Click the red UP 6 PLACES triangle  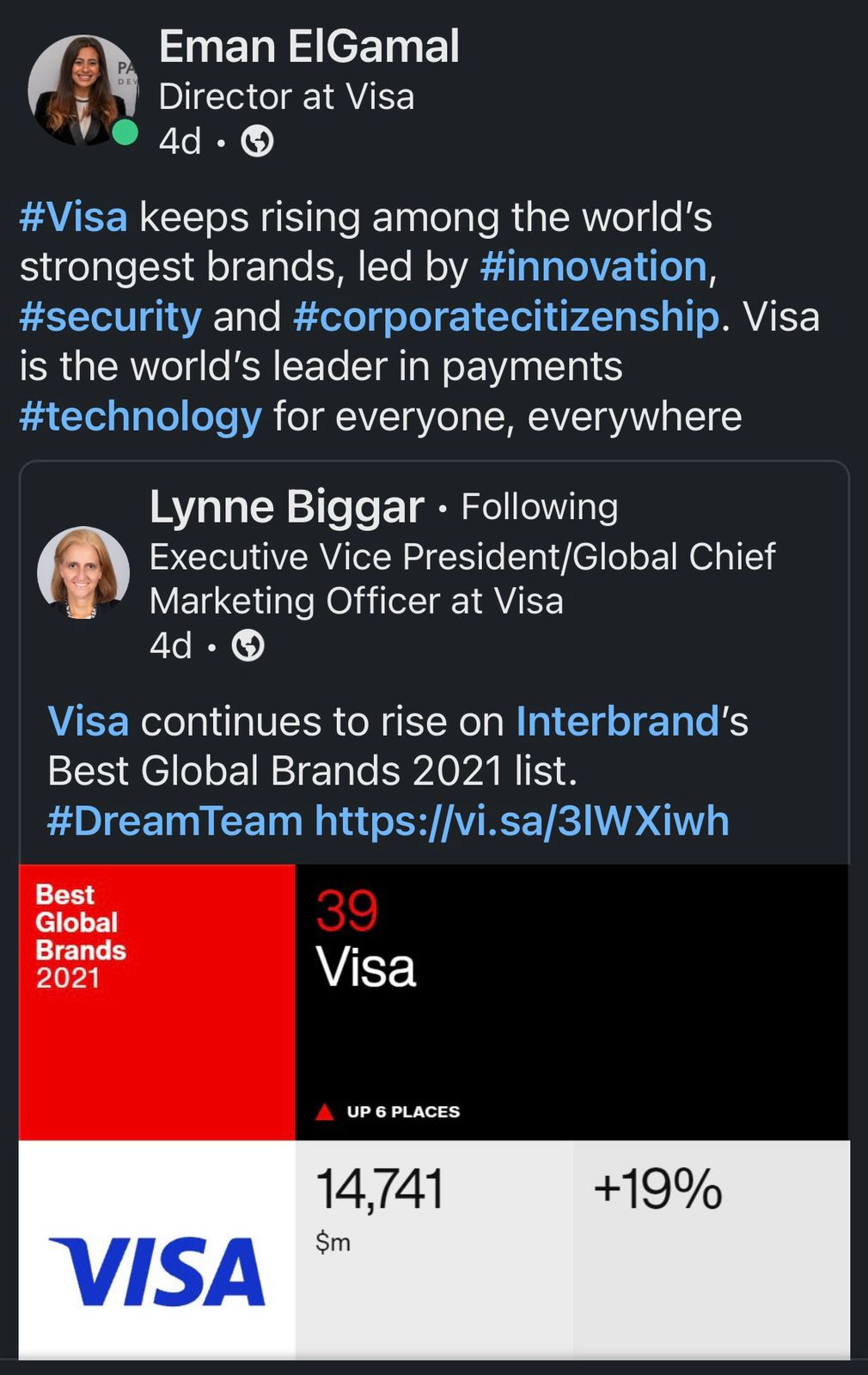point(325,1112)
